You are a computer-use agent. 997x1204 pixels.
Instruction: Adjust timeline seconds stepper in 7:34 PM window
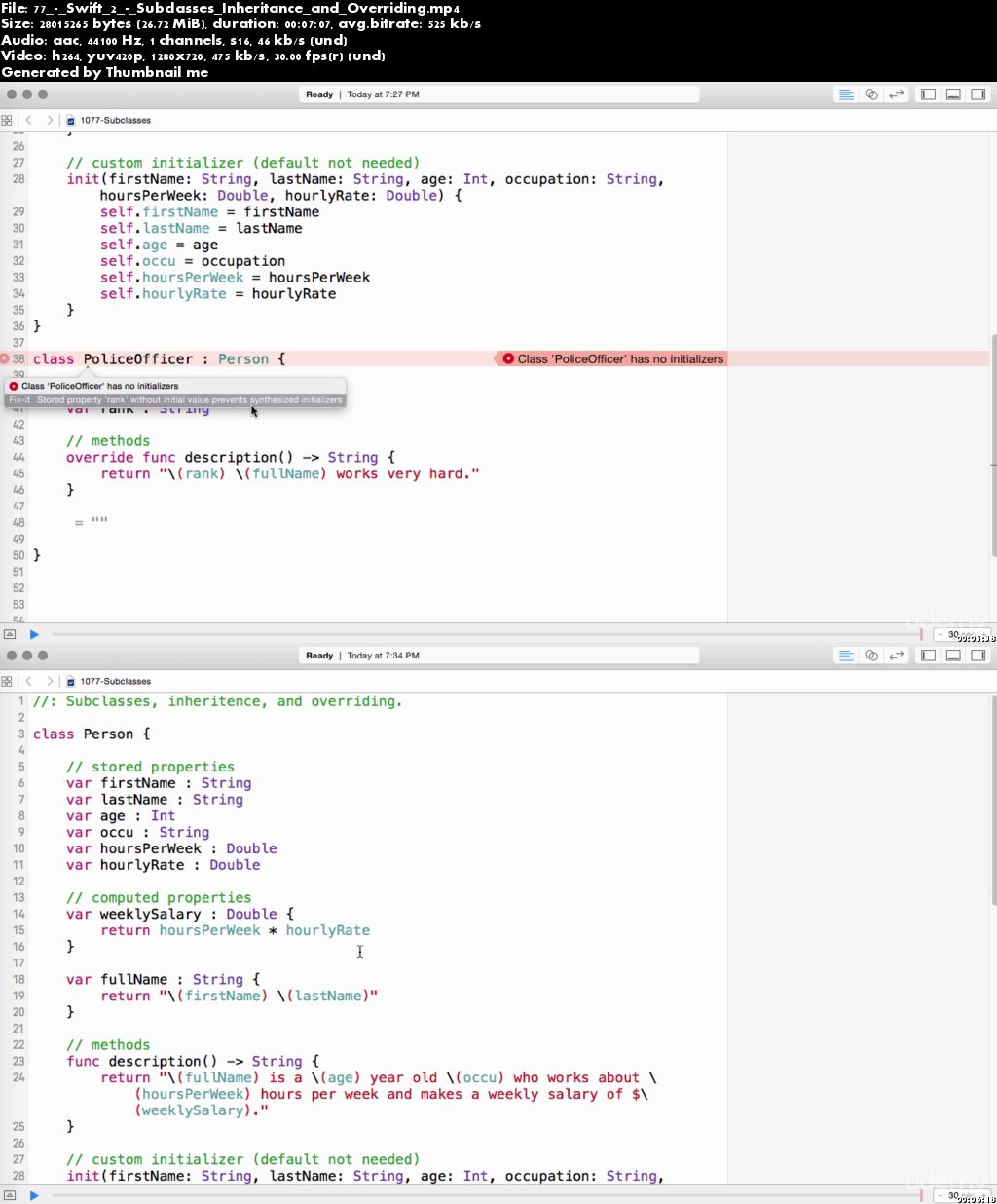(x=964, y=1196)
